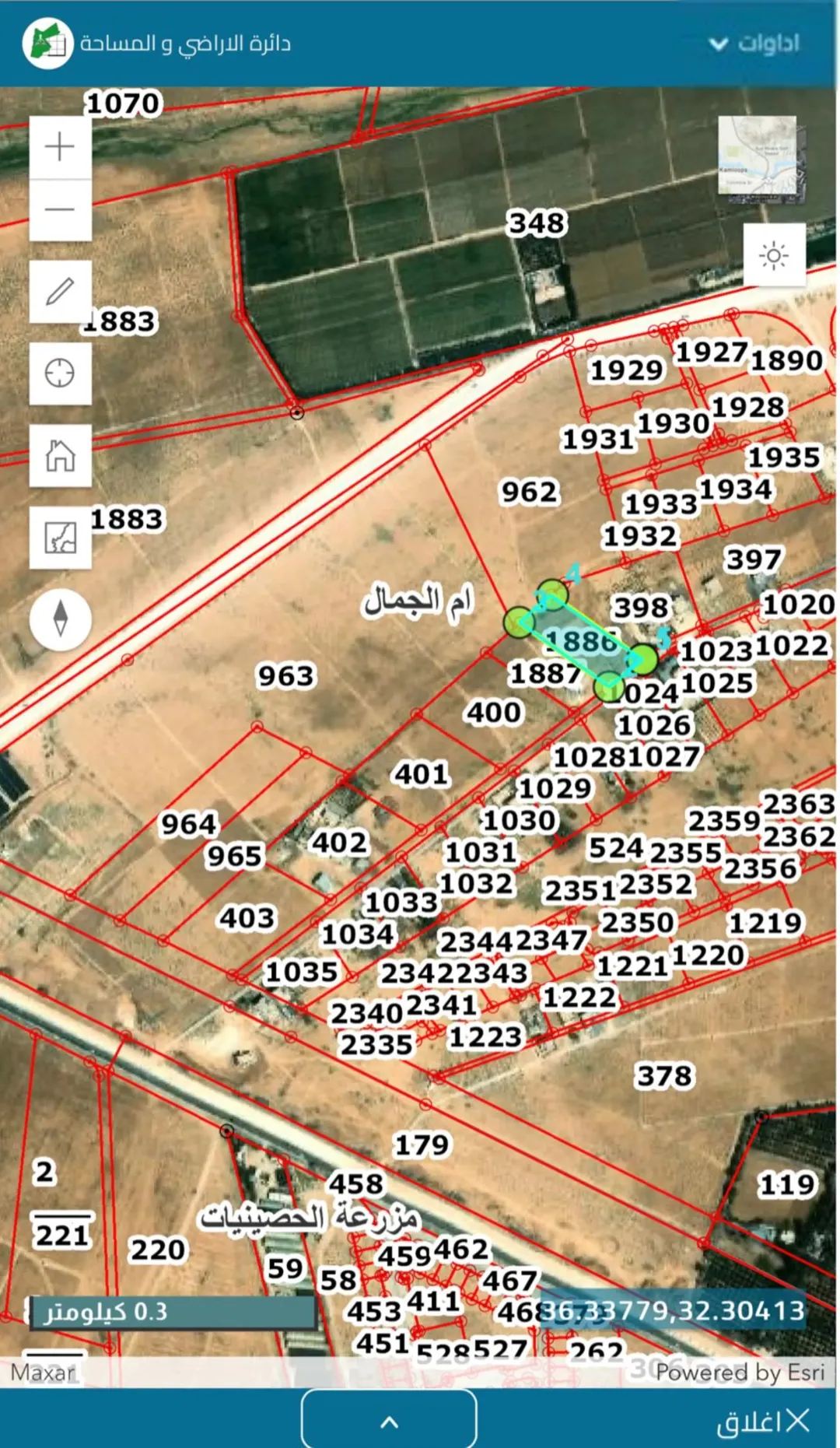Open the Department of Lands logo
Viewport: 840px width, 1448px height.
pos(47,44)
